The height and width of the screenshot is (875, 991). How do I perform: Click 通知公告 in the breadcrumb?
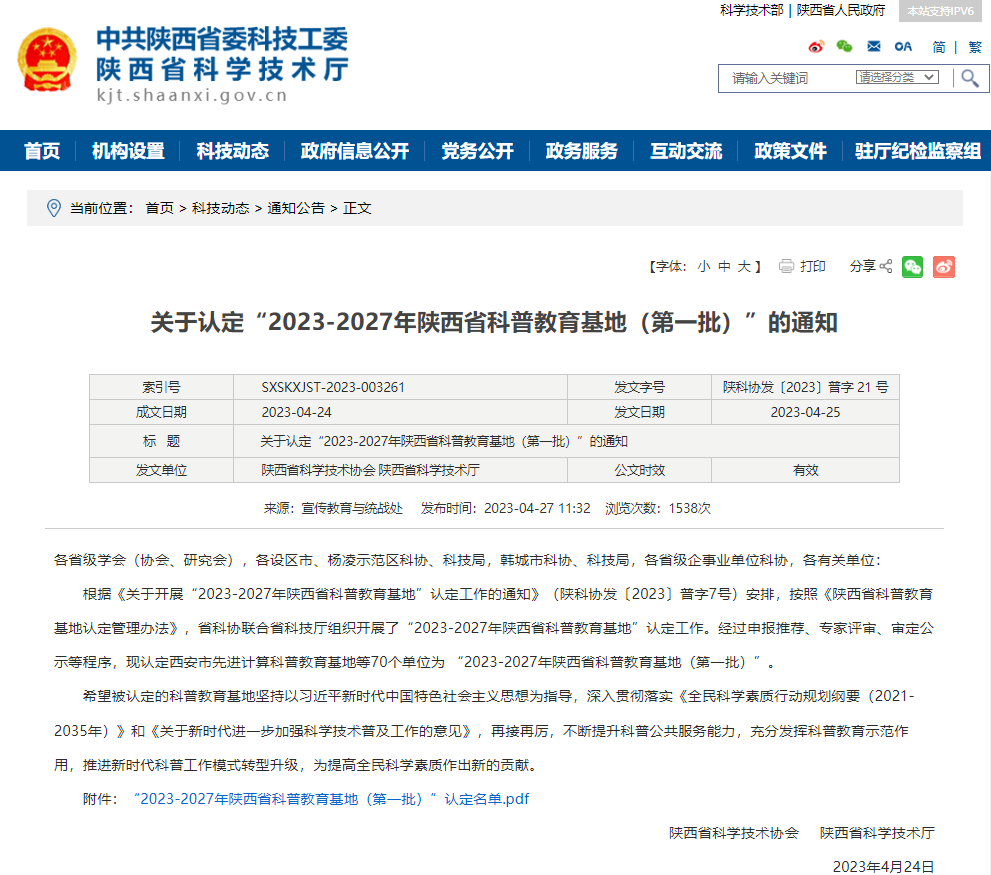296,208
